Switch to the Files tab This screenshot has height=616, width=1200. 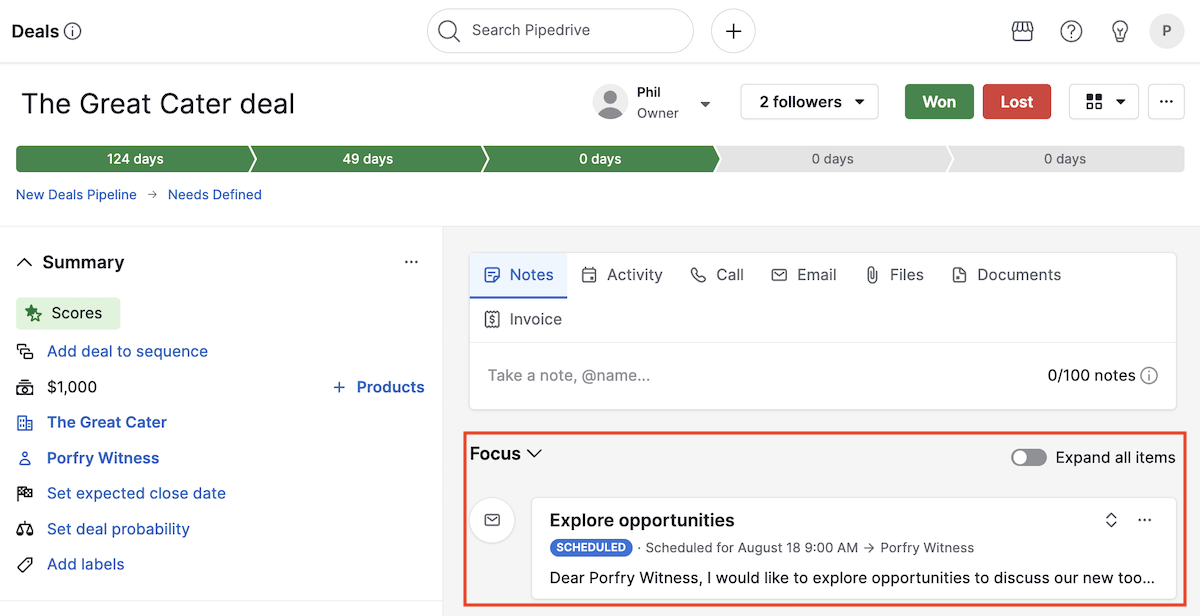894,275
